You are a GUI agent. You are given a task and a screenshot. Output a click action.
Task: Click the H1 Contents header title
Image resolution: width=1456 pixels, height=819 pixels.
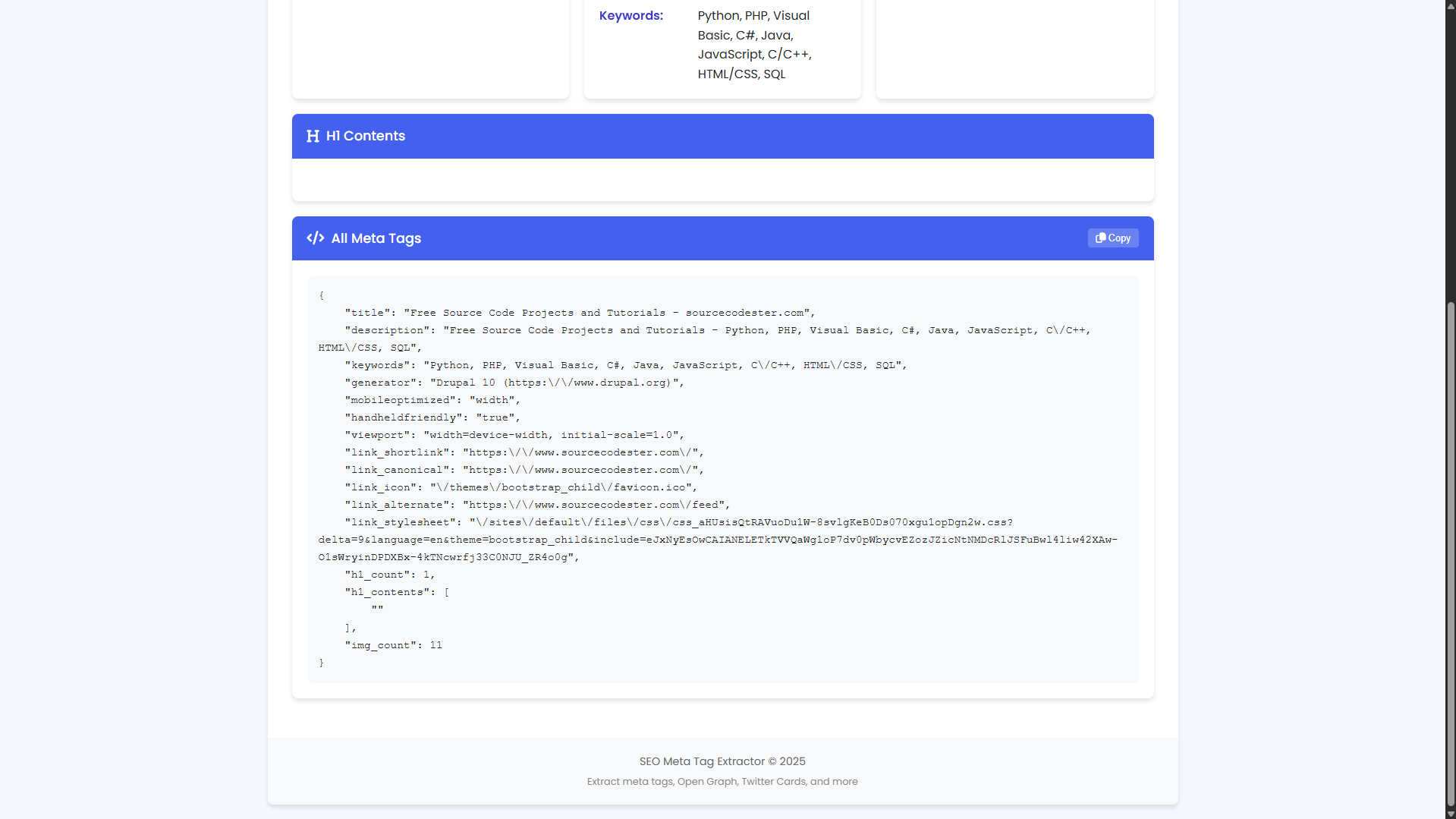(x=366, y=136)
